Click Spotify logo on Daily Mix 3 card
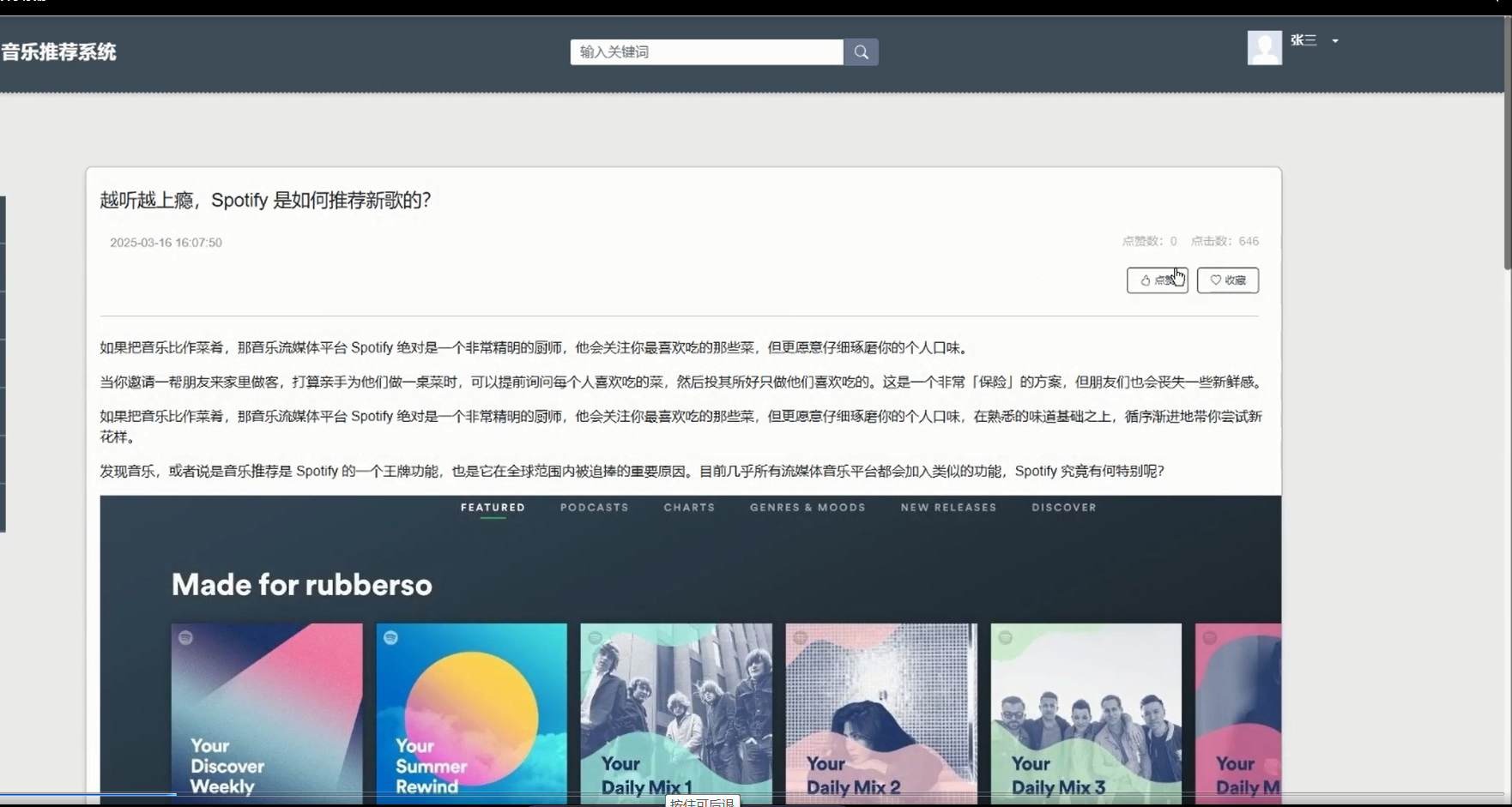Image resolution: width=1512 pixels, height=807 pixels. pos(1006,637)
